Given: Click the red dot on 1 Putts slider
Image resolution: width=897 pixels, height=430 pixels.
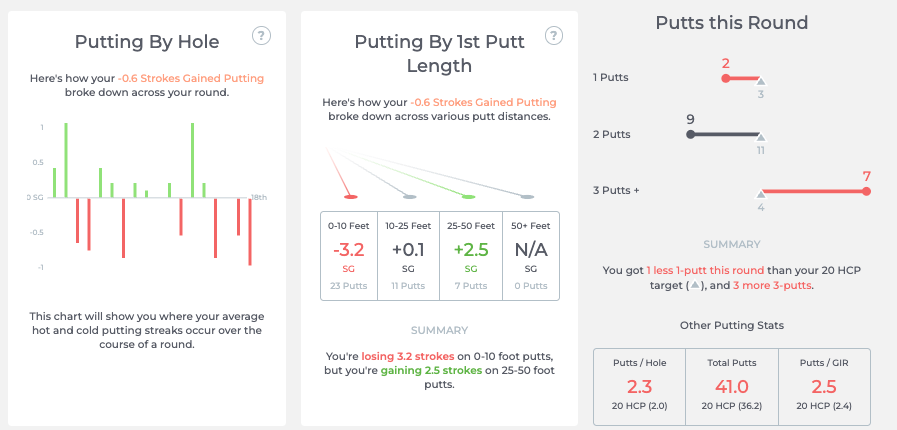Looking at the screenshot, I should pos(726,78).
